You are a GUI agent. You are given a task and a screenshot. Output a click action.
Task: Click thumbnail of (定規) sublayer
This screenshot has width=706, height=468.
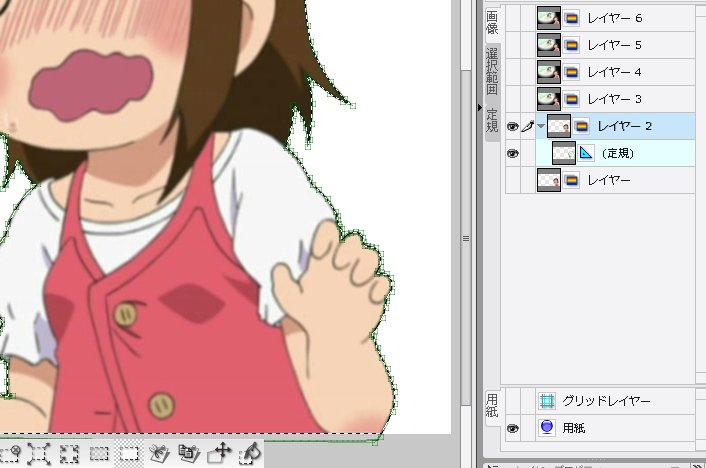pos(564,154)
